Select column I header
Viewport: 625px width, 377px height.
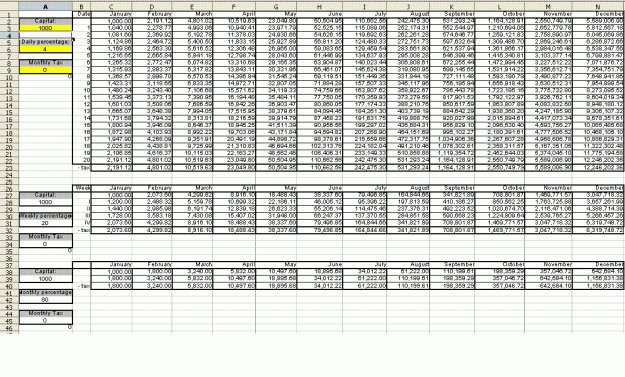pyautogui.click(x=364, y=7)
